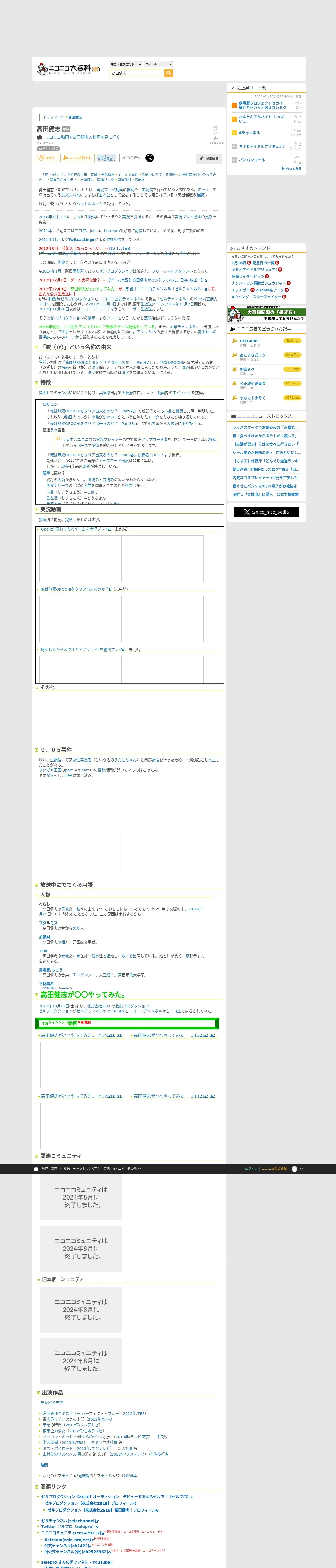336x1568 pixels.
Task: Open the 朝日奈央 news topic
Action: [x=266, y=469]
